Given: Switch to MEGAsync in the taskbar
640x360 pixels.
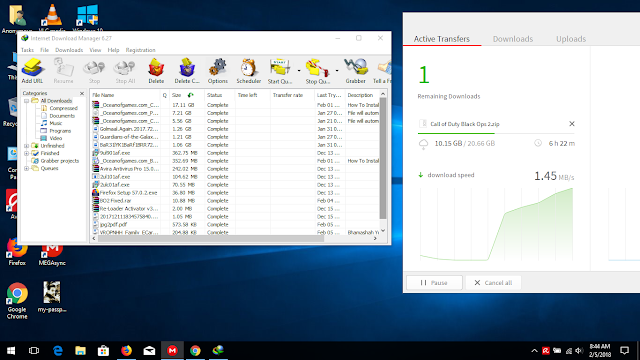Looking at the screenshot, I should [172, 351].
